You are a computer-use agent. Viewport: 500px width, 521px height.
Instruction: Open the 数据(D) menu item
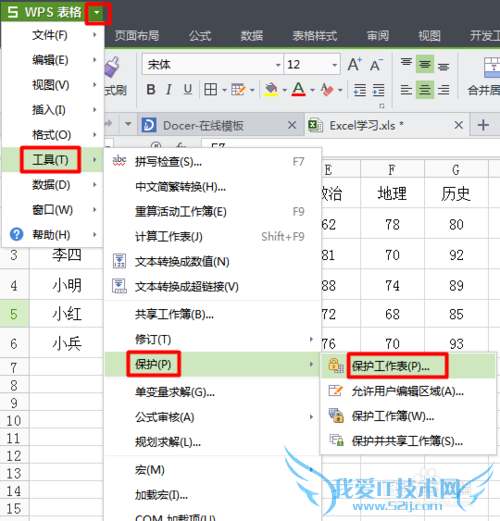53,185
